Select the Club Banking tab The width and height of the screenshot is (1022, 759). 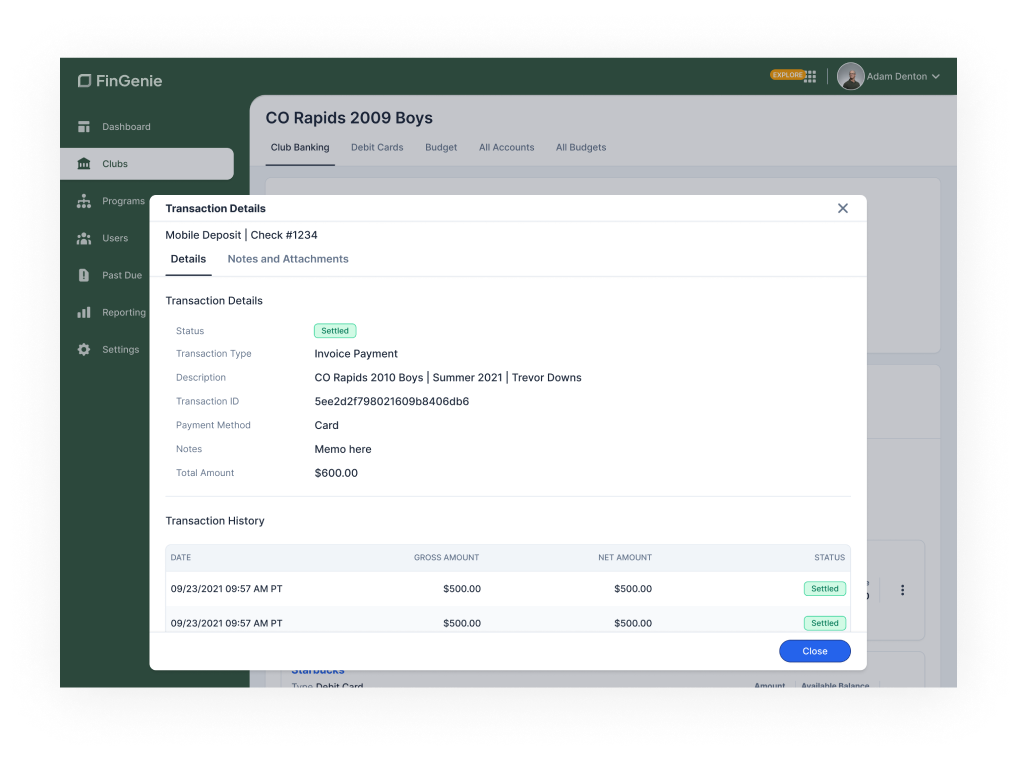[x=300, y=147]
